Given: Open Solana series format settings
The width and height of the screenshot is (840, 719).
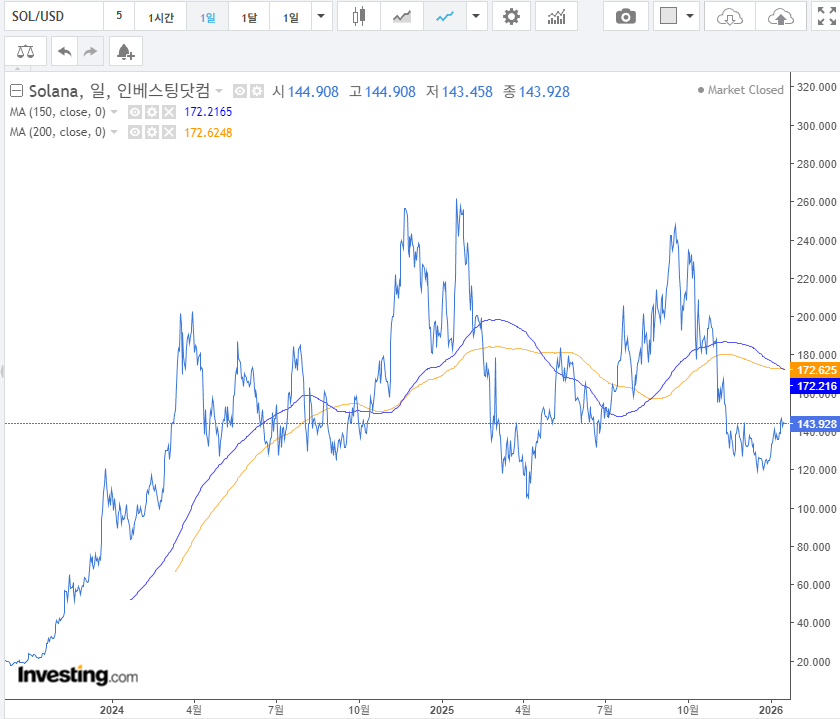Looking at the screenshot, I should click(257, 92).
